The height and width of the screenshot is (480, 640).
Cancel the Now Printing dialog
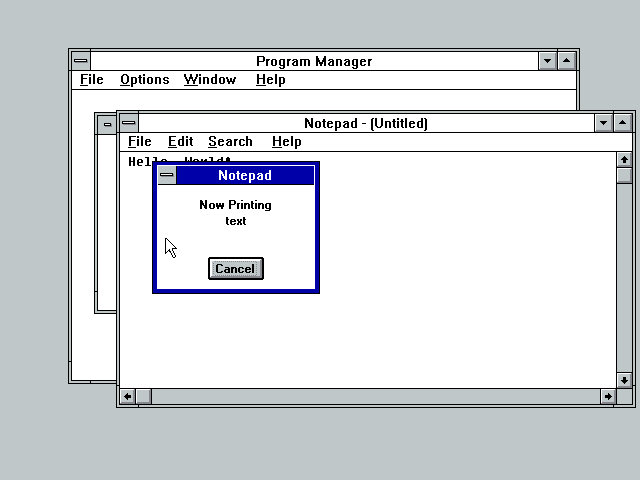coord(236,269)
